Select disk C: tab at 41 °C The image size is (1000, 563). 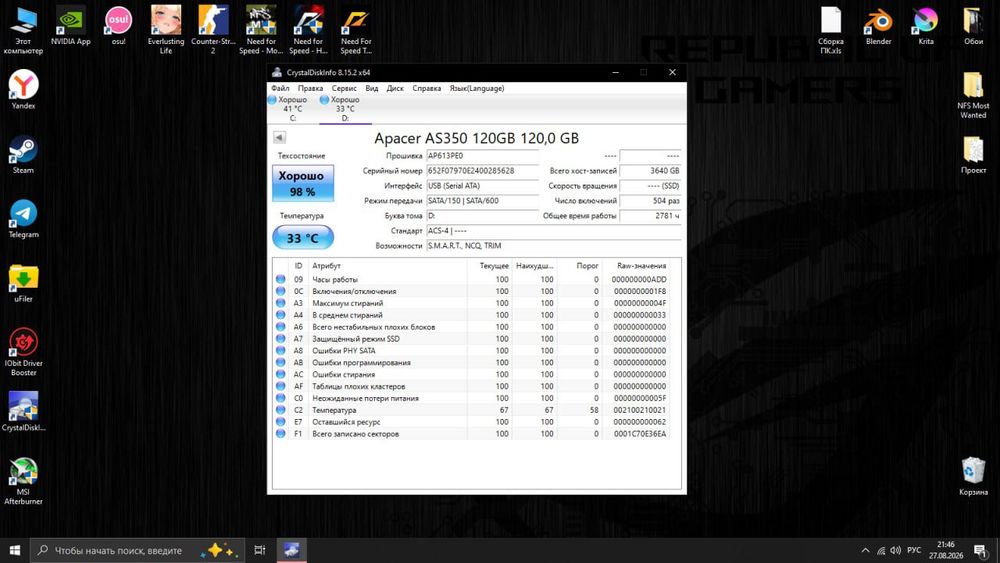[292, 108]
